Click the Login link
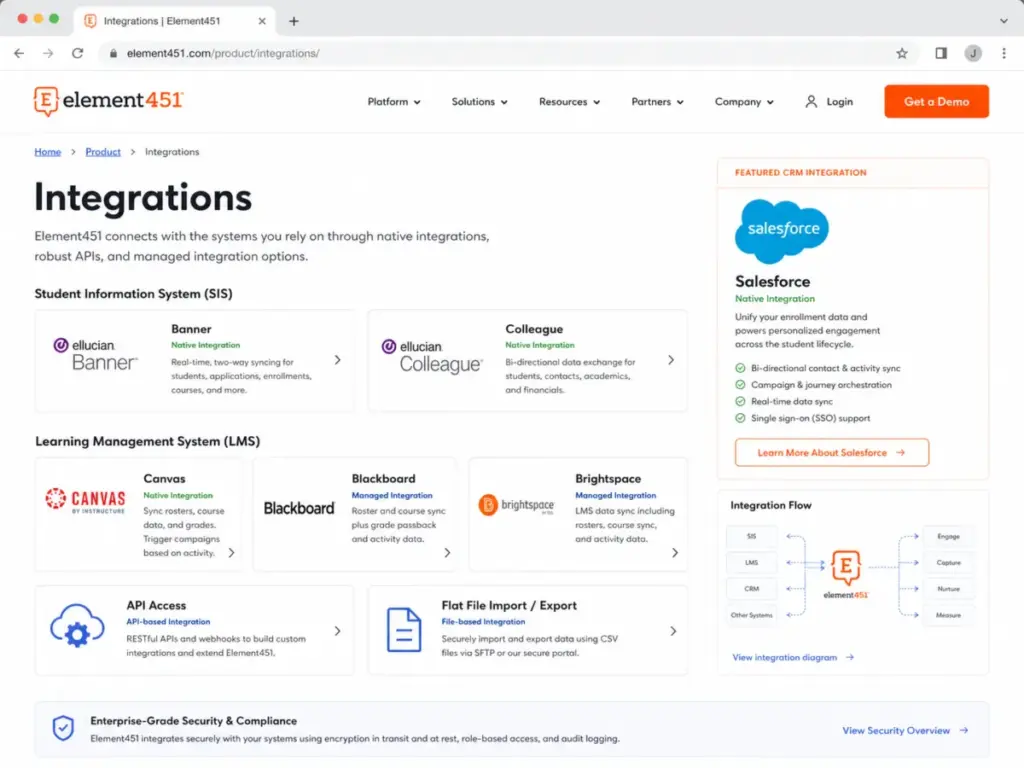This screenshot has height=768, width=1024. click(839, 102)
